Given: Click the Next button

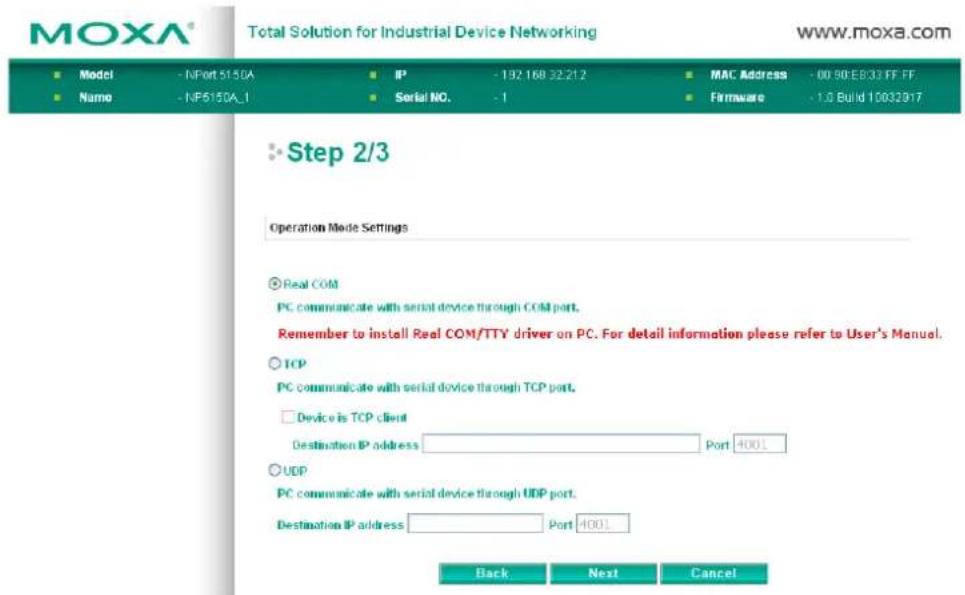Looking at the screenshot, I should pos(603,573).
